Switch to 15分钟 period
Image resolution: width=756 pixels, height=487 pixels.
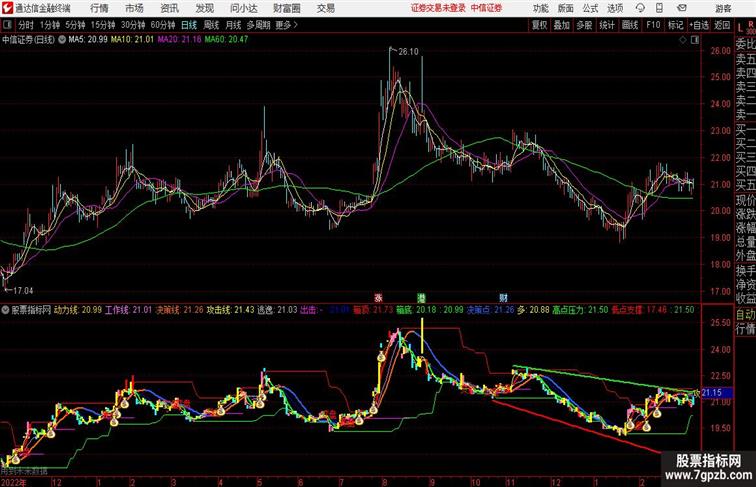click(103, 25)
